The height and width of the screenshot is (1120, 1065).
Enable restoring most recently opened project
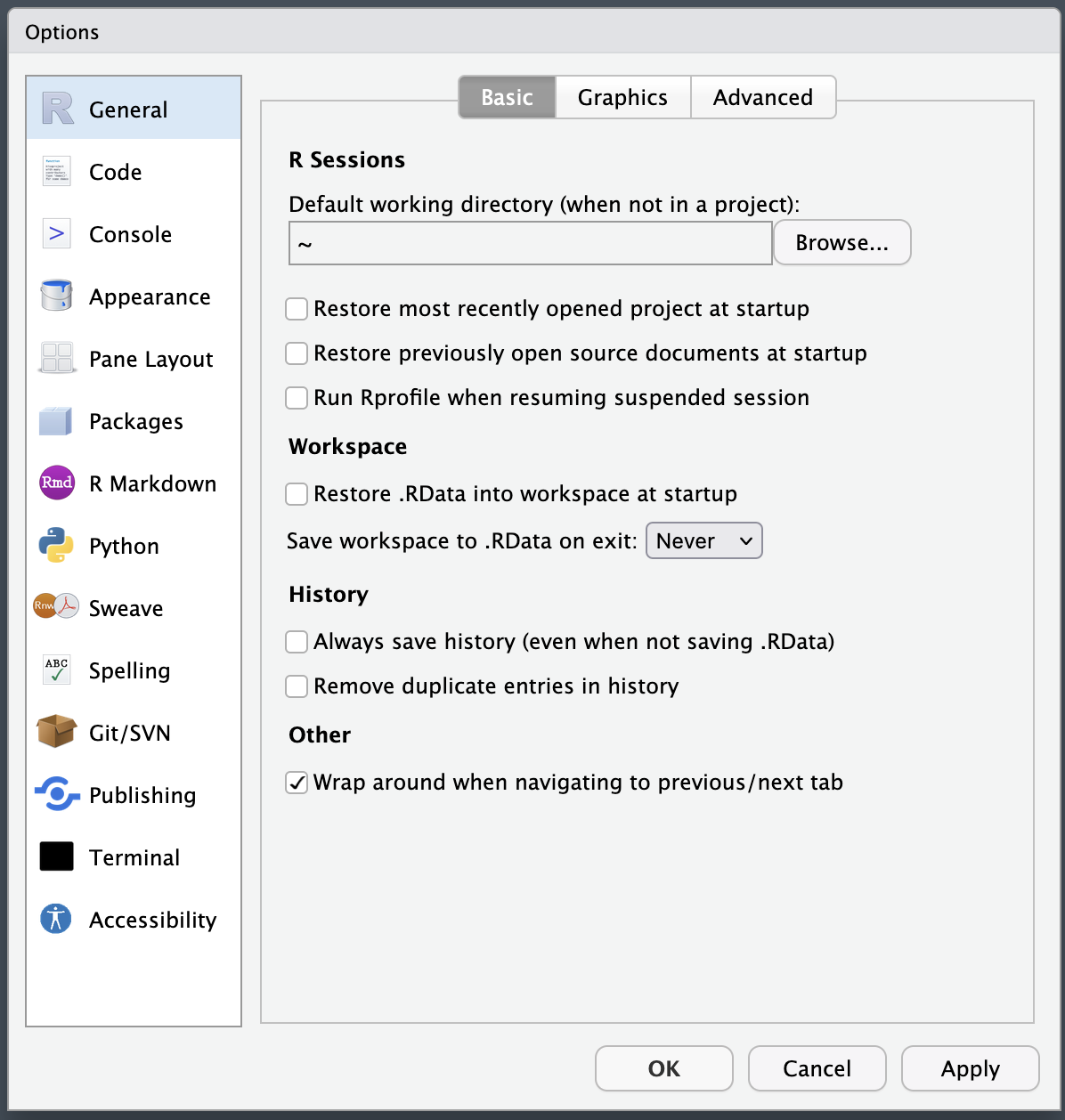pos(297,309)
